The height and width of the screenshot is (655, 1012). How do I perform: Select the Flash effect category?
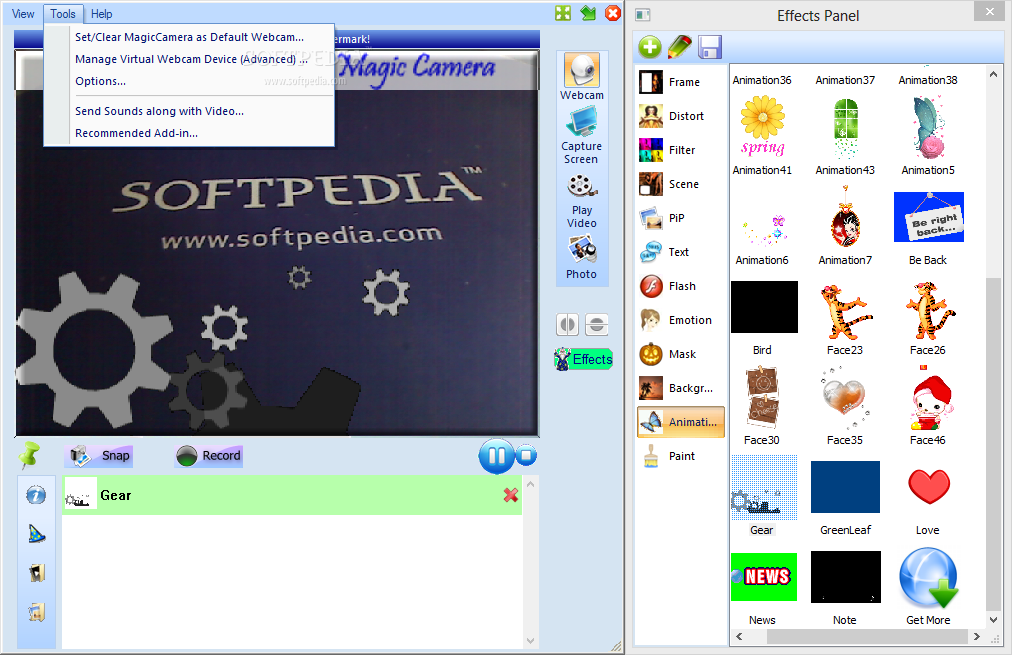pos(681,286)
